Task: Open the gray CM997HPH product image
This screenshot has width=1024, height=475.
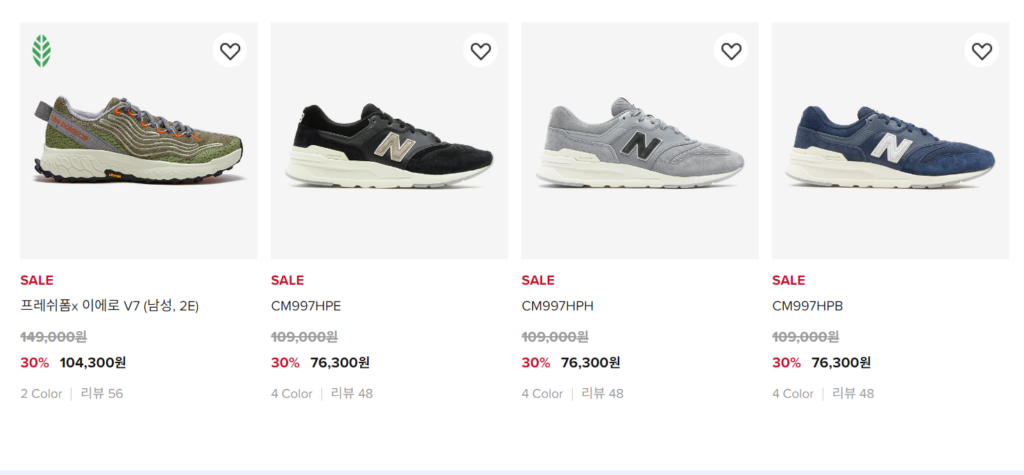Action: (640, 146)
